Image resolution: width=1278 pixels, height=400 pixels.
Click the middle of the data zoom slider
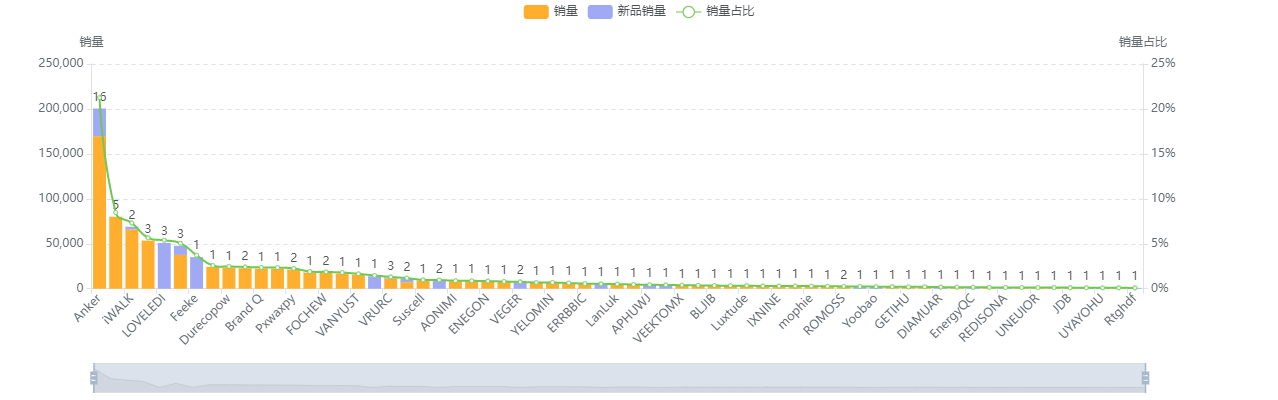coord(619,378)
